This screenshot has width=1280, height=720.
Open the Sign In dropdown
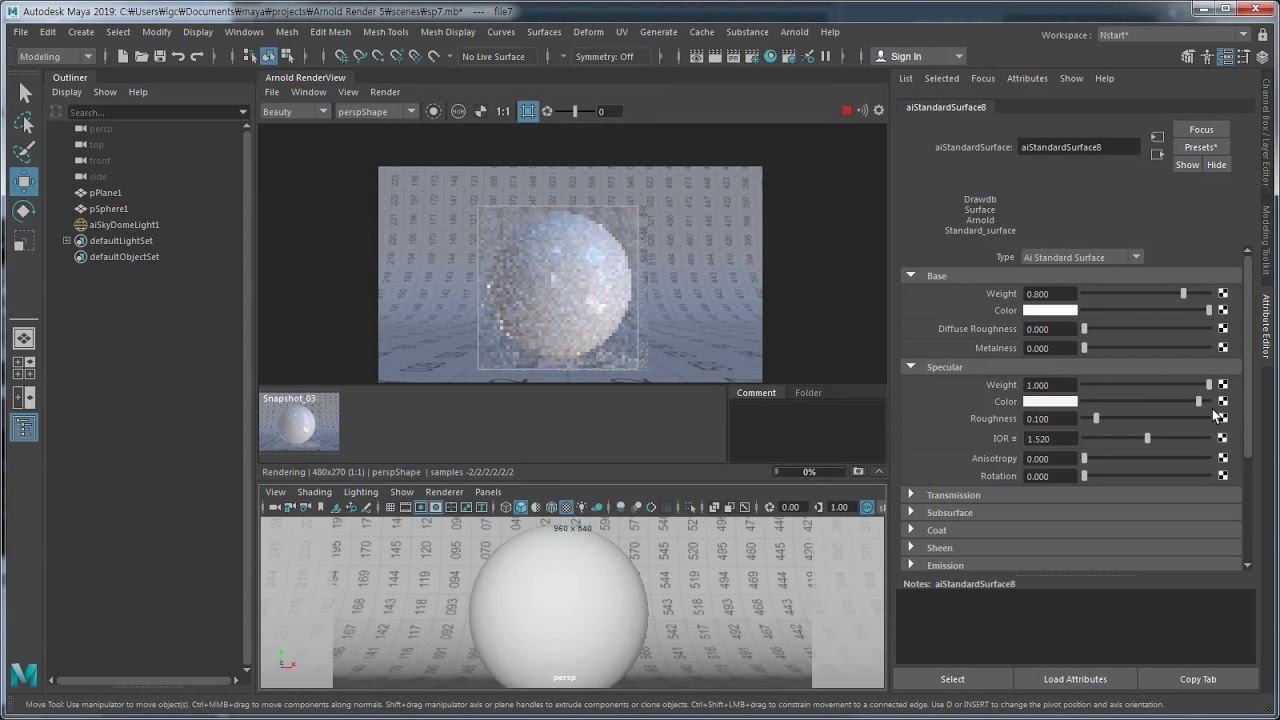point(918,56)
